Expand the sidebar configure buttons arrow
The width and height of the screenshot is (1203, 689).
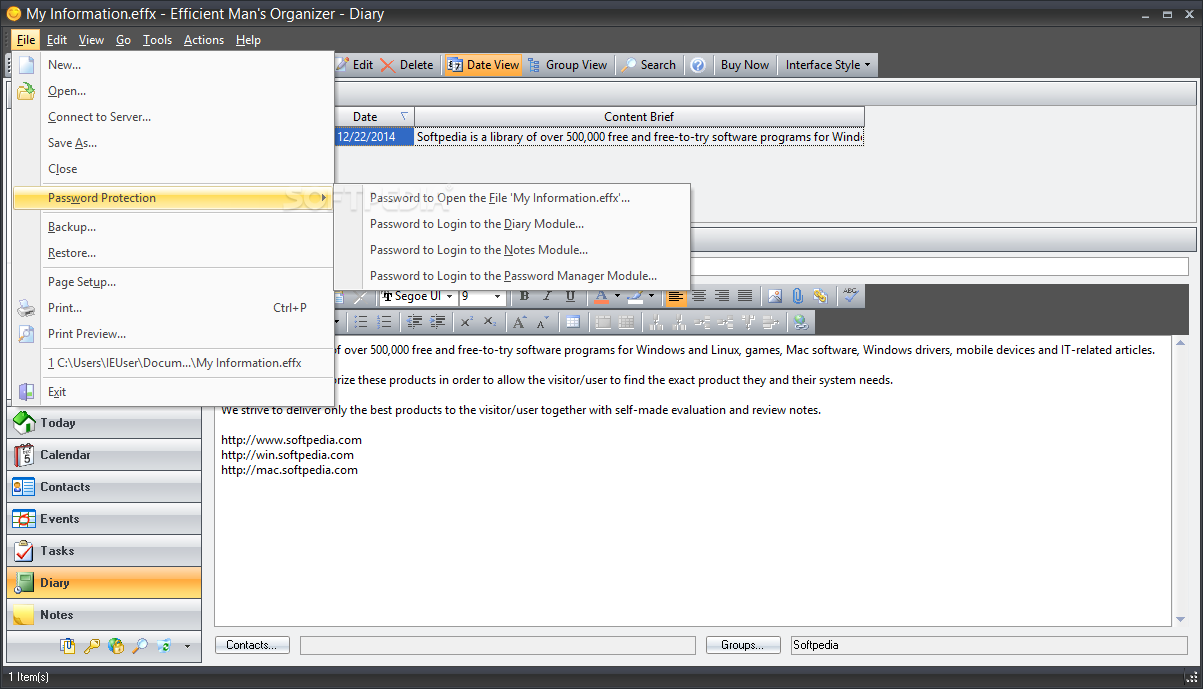point(187,647)
